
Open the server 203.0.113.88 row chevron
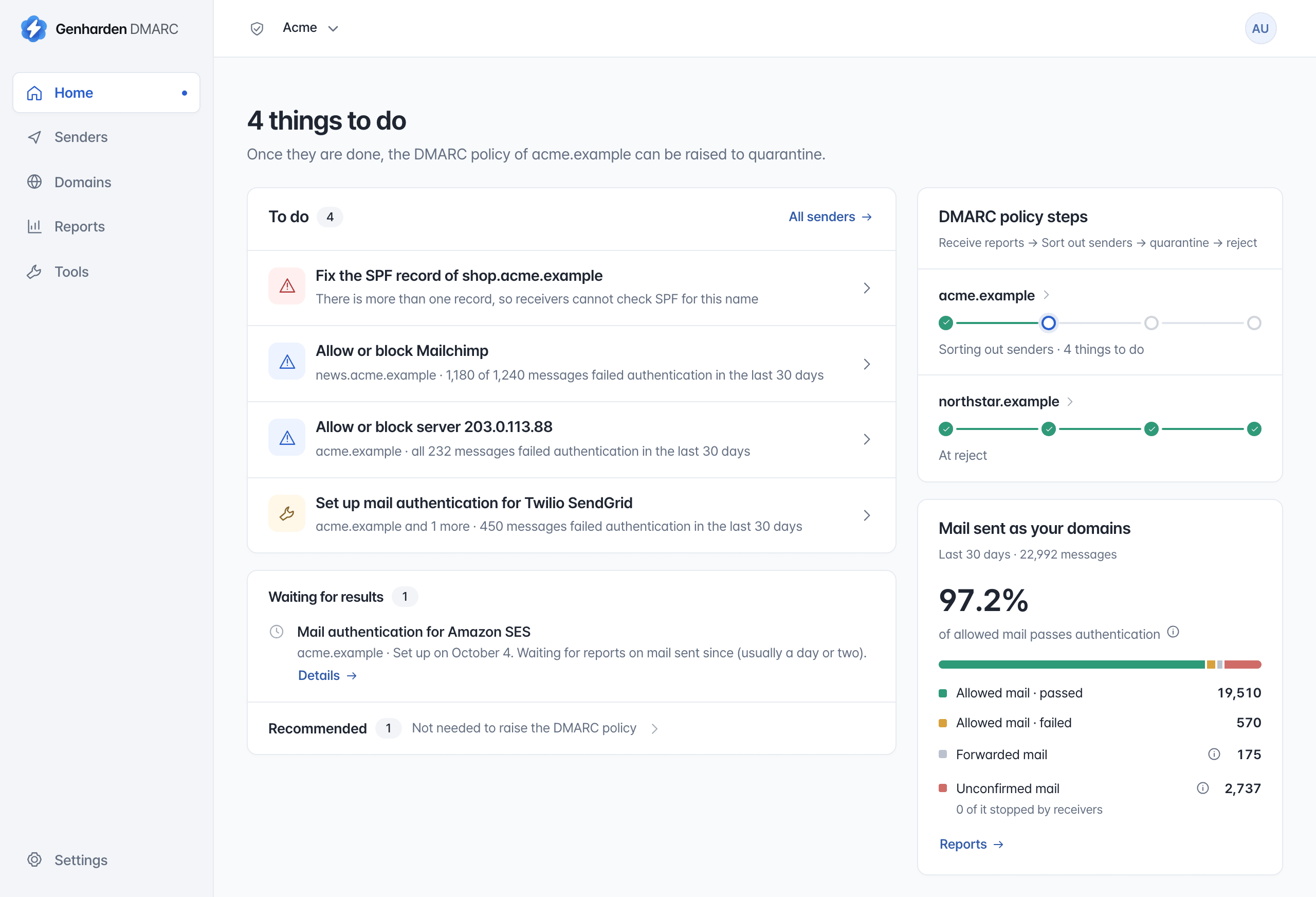point(866,439)
